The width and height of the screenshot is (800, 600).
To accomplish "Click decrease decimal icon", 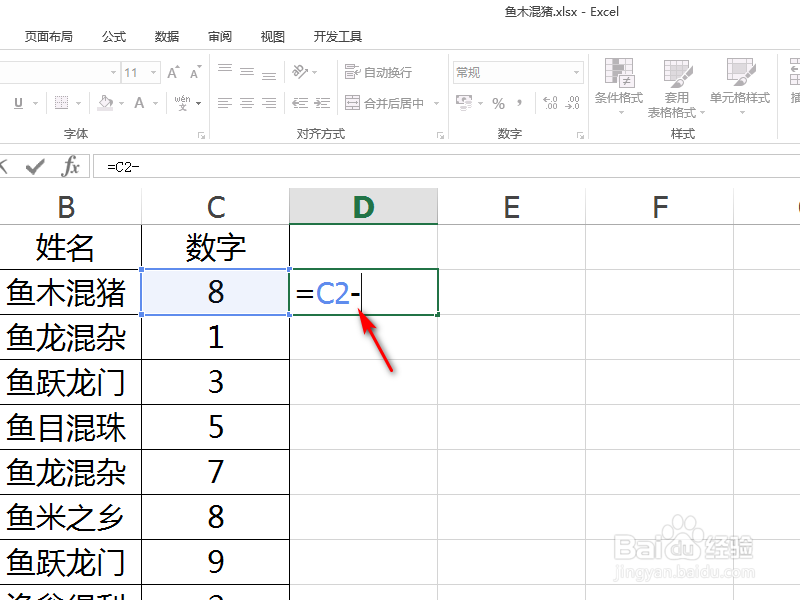I will 572,103.
